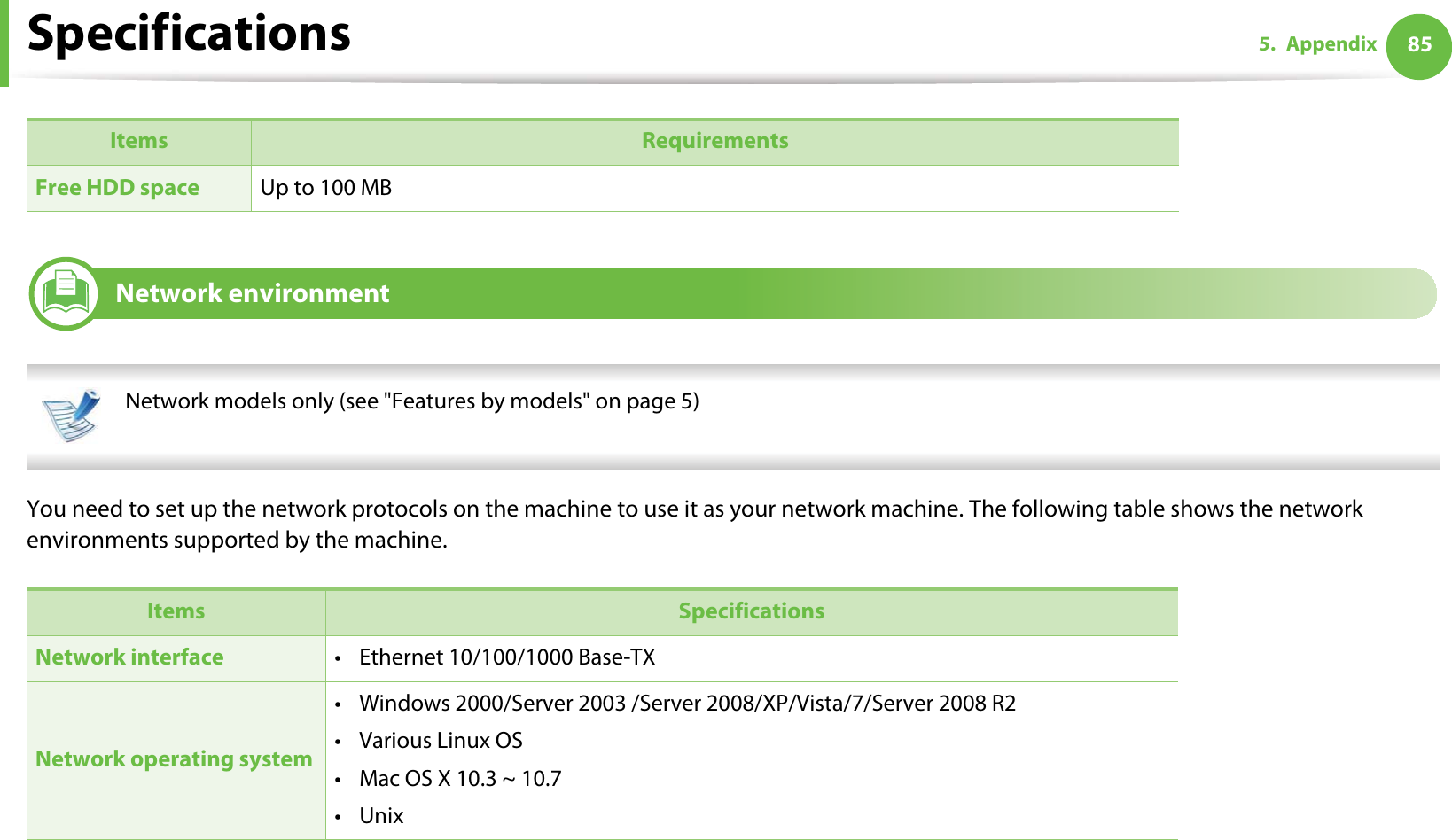Click the Requirements column header
Image resolution: width=1452 pixels, height=840 pixels.
click(714, 141)
